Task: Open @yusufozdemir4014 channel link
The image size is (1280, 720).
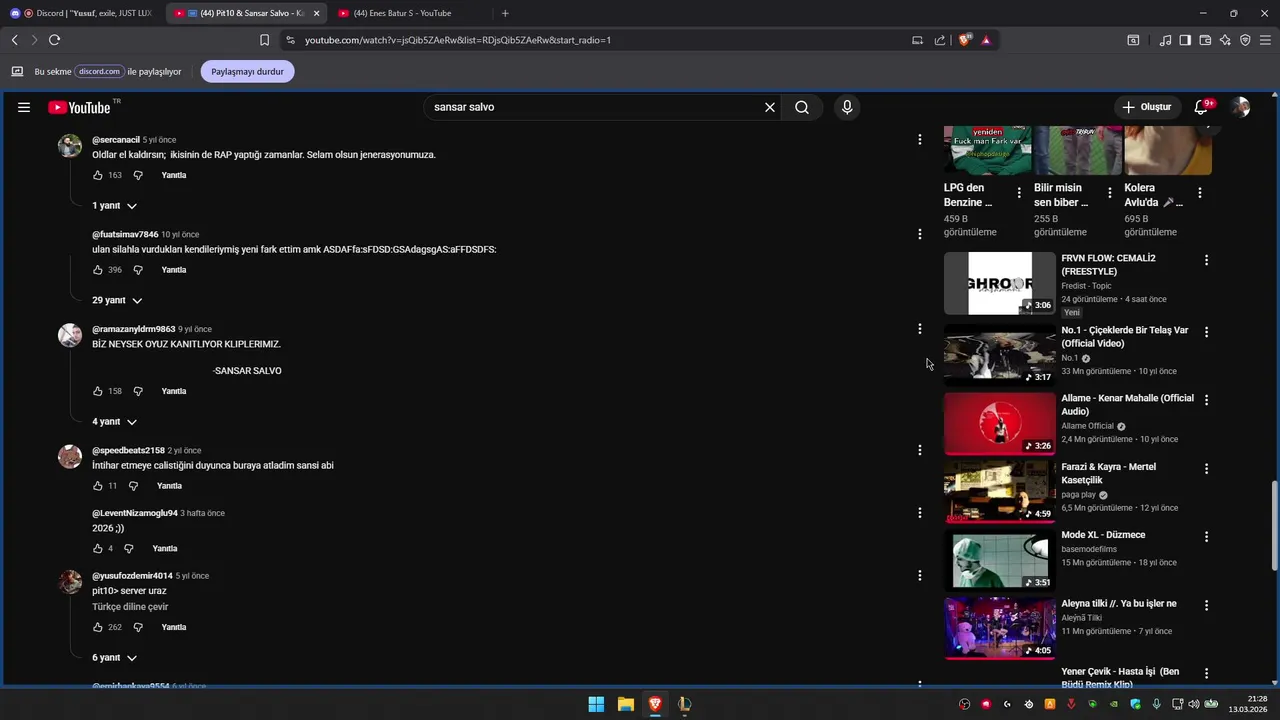Action: coord(132,576)
